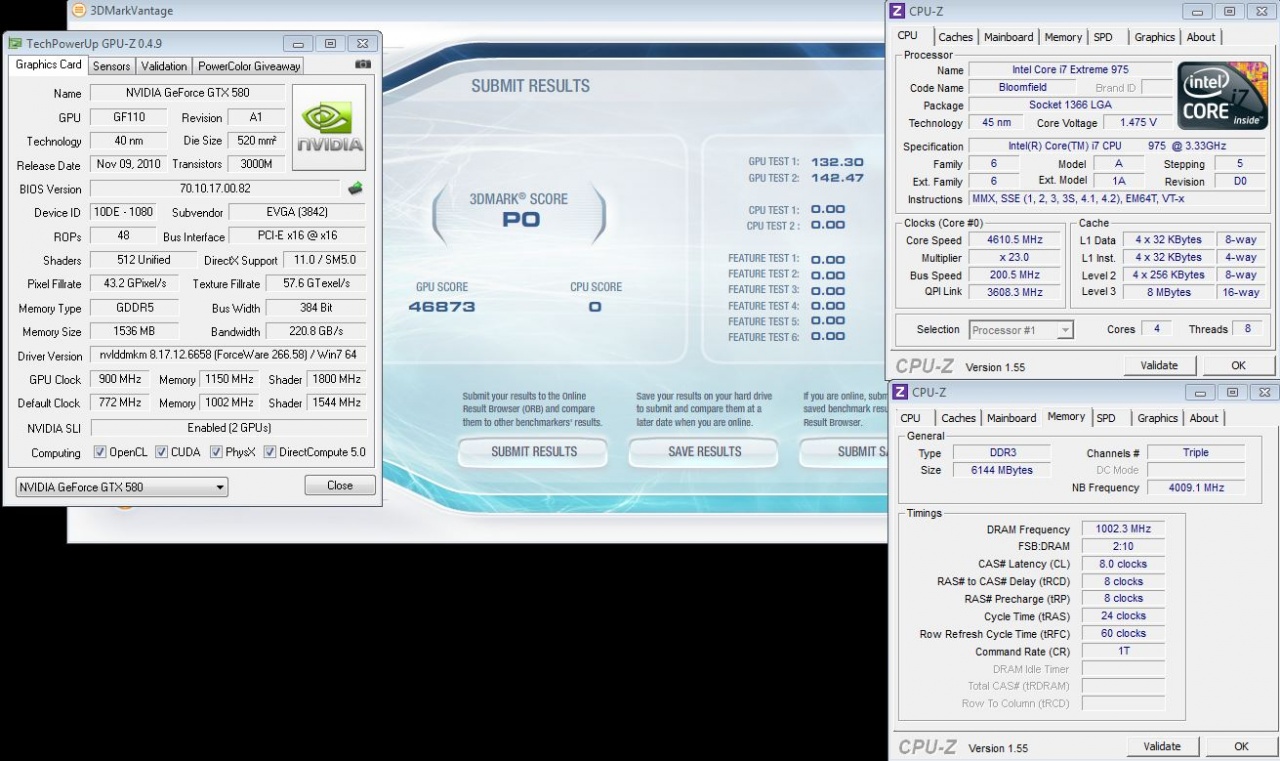Click the 3DMARK SCORE P0 value
The width and height of the screenshot is (1280, 761).
coord(521,219)
